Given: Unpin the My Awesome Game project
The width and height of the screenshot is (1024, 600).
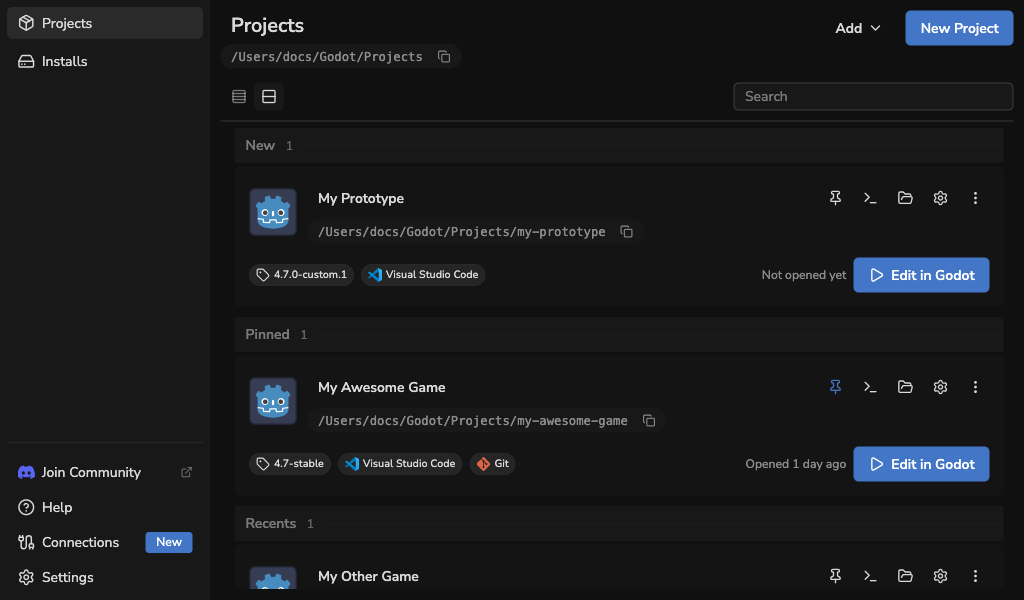Looking at the screenshot, I should (835, 387).
